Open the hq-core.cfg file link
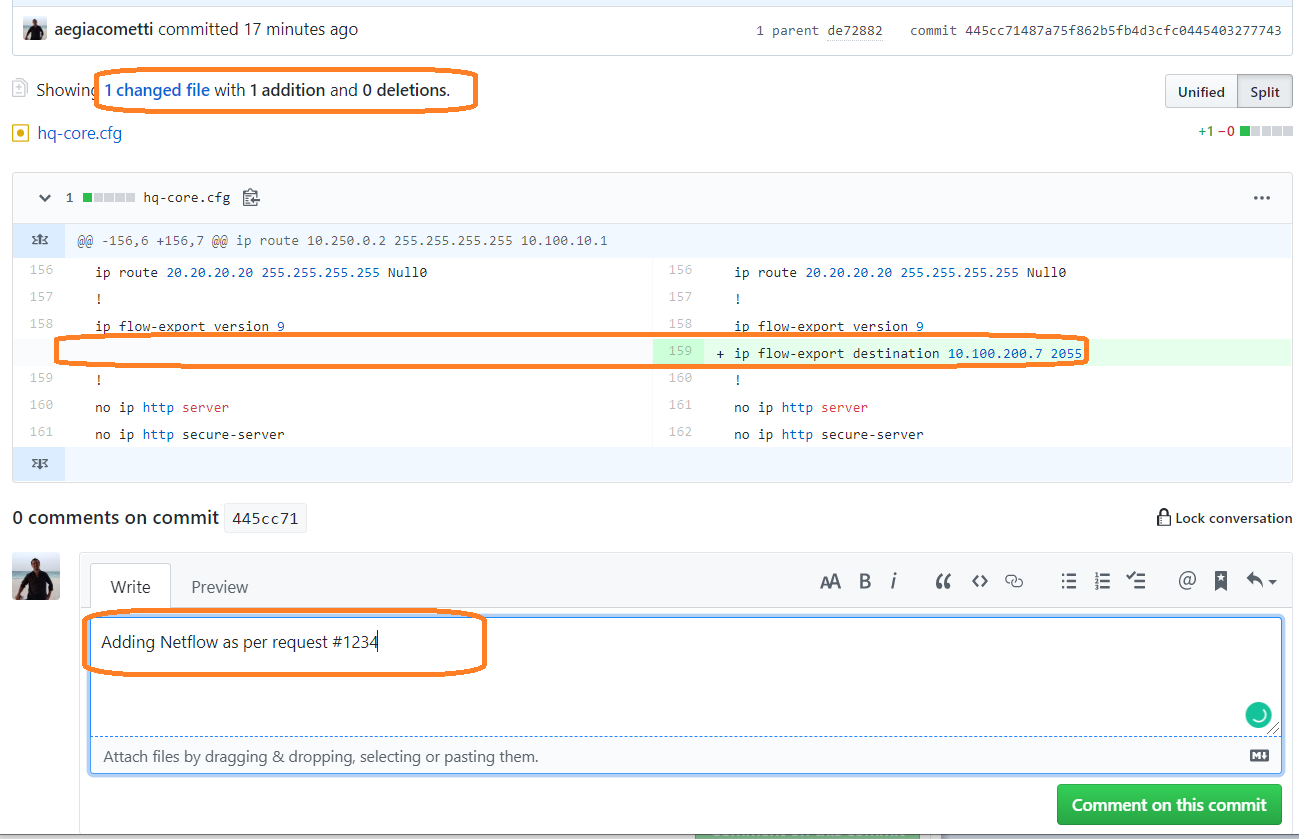Screen dimensions: 1299x839 pos(80,132)
